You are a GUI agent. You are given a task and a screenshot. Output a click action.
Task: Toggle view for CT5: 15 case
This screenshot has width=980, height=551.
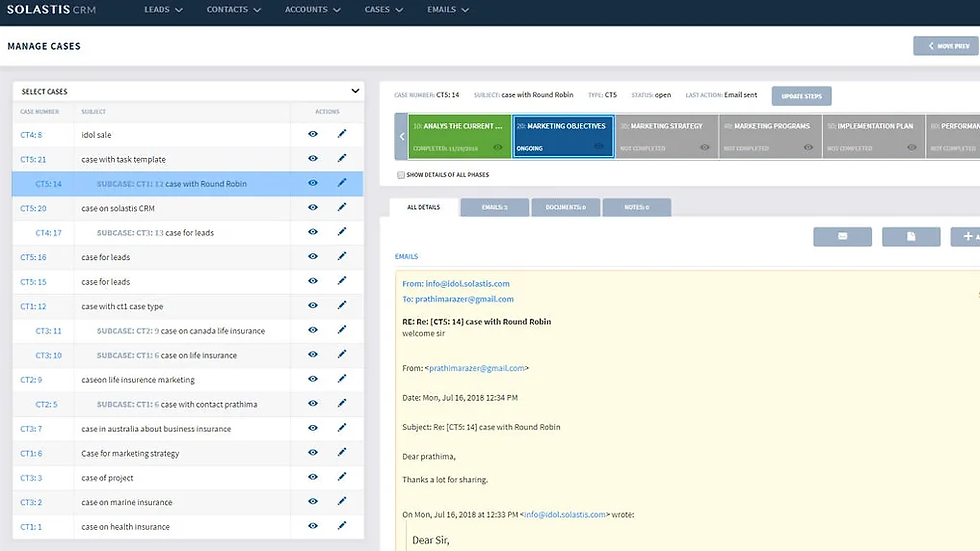point(313,280)
